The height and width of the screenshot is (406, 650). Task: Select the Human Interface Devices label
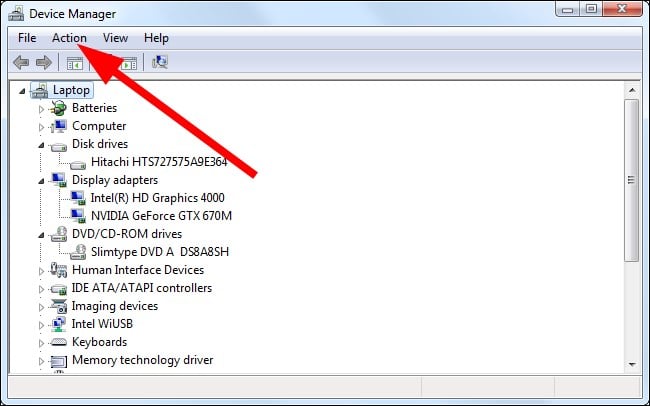(138, 270)
